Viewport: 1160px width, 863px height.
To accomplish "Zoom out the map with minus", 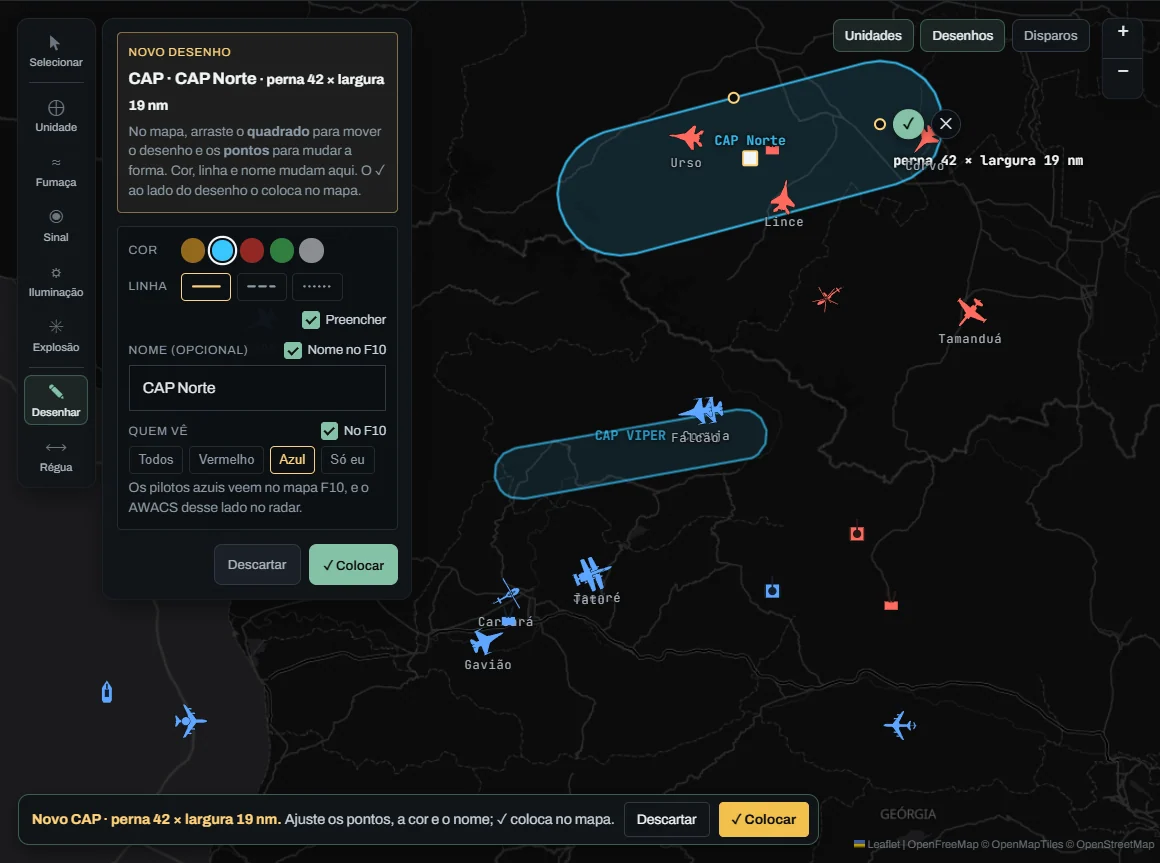I will (x=1122, y=71).
